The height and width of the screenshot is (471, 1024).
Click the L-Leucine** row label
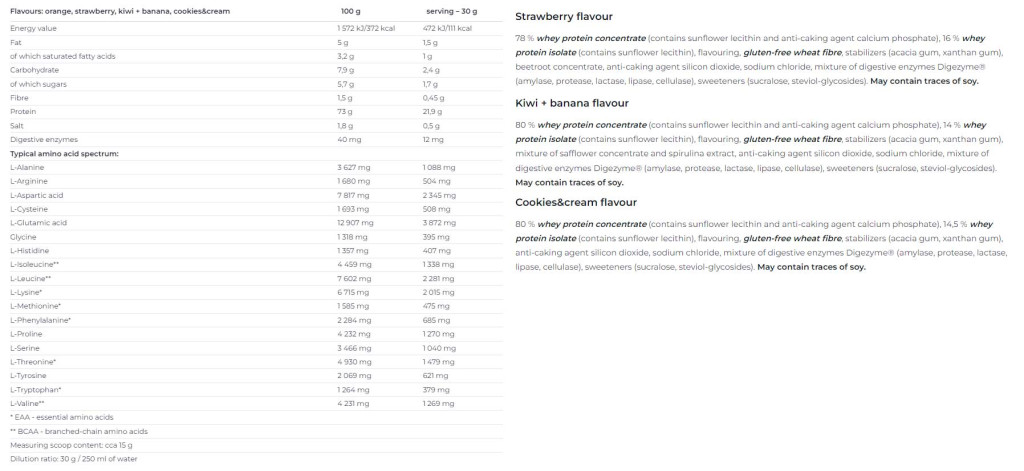31,277
